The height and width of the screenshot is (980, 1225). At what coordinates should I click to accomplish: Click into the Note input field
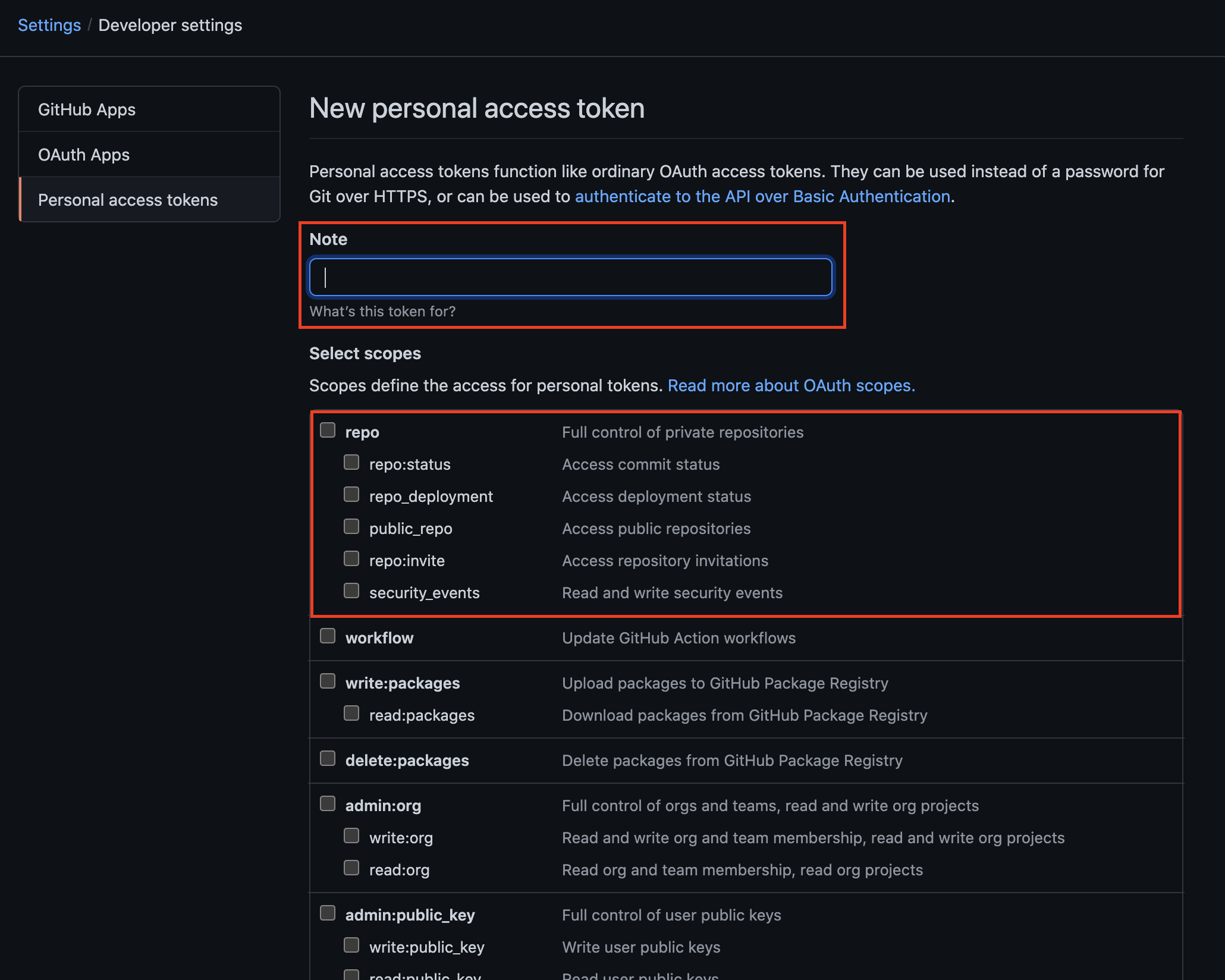tap(571, 277)
